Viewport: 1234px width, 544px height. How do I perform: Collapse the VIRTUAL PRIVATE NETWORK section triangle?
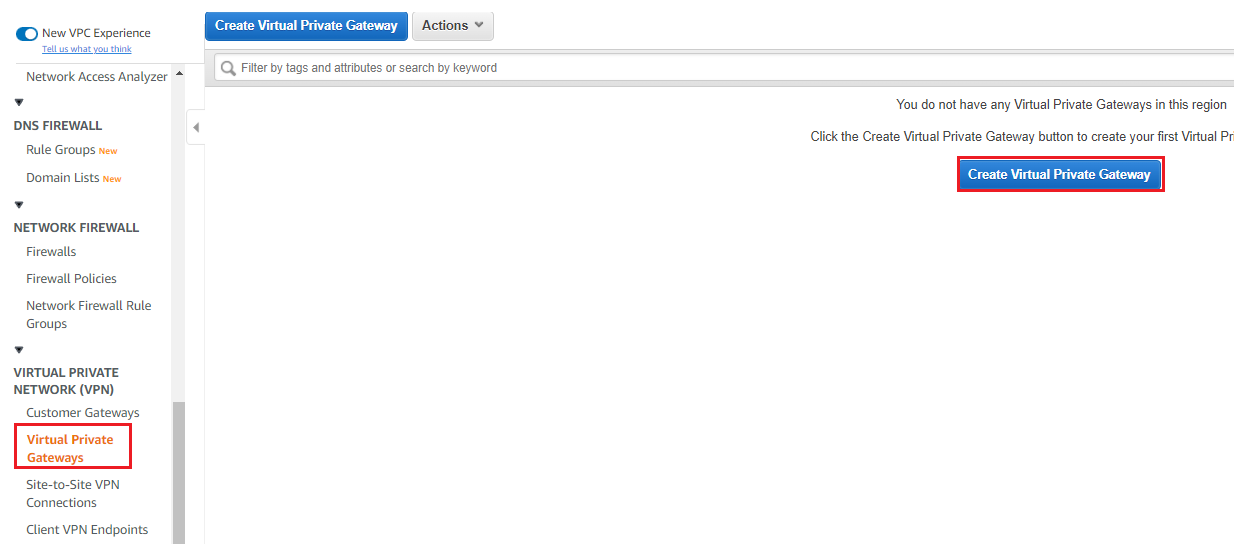click(x=19, y=350)
